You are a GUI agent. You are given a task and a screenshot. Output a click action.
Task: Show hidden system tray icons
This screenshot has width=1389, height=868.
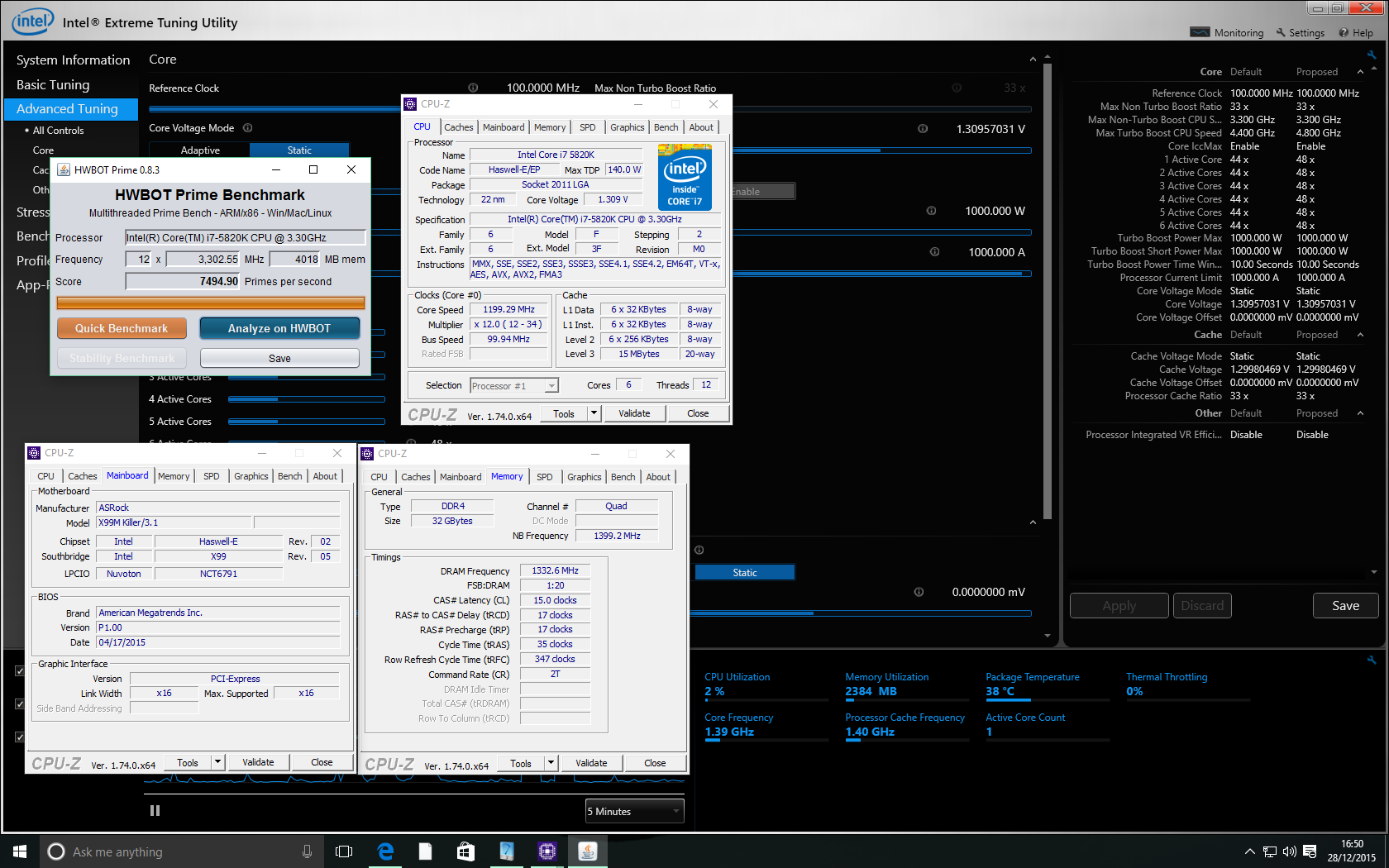(1250, 851)
